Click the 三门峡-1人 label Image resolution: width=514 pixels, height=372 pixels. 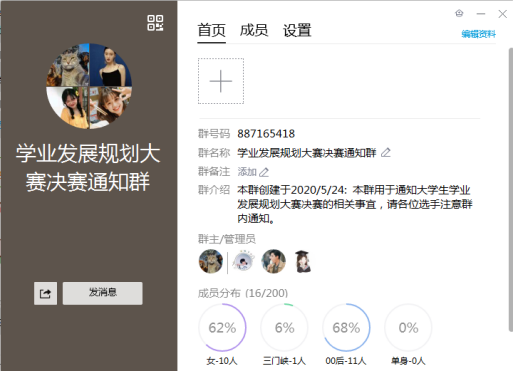(x=284, y=361)
